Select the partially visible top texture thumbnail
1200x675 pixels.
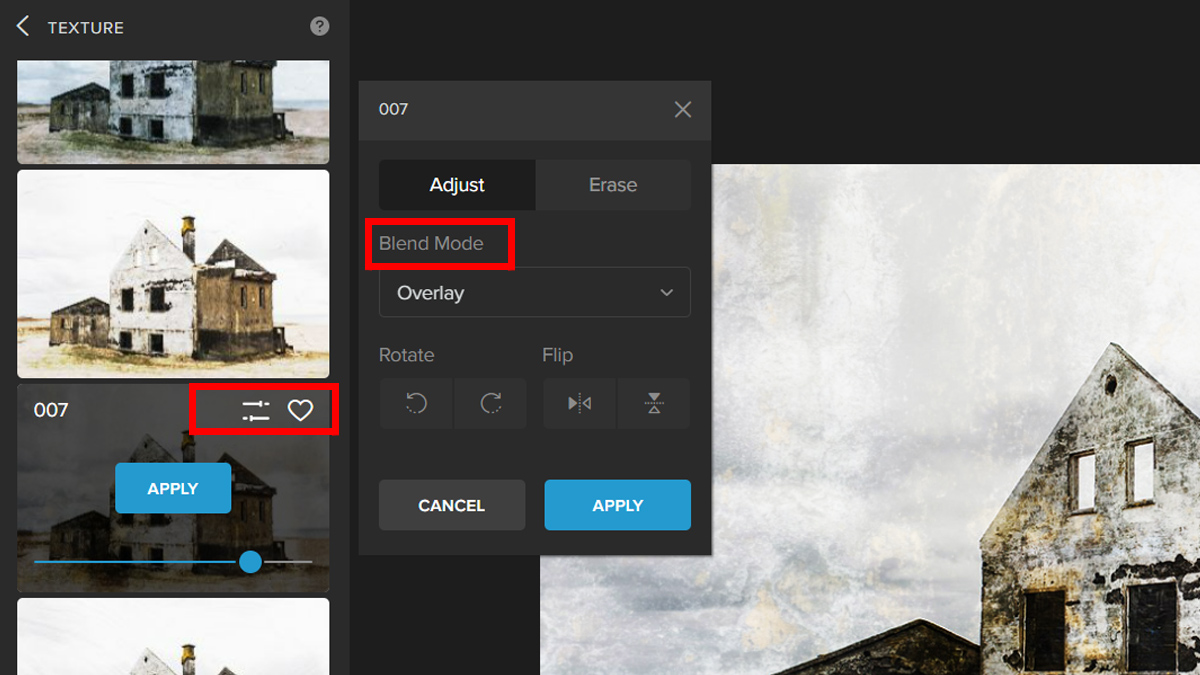coord(173,110)
